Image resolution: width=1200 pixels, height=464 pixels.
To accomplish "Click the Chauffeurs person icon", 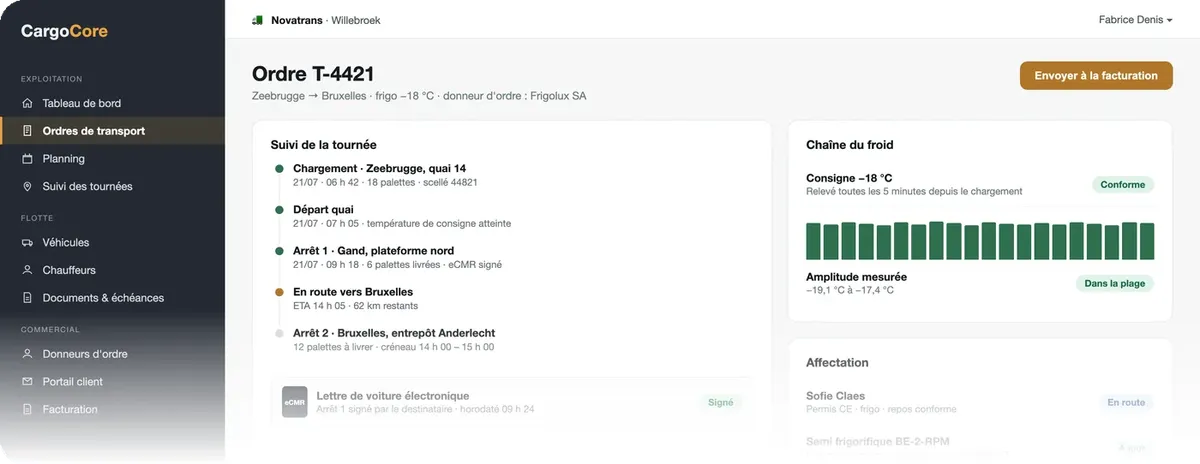I will pos(27,270).
